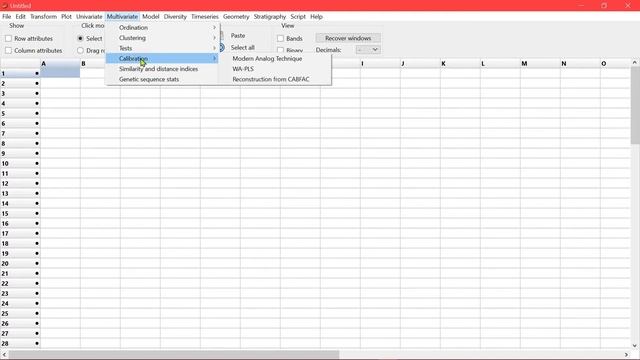Select column header L
This screenshot has height=360, width=640.
pyautogui.click(x=500, y=64)
